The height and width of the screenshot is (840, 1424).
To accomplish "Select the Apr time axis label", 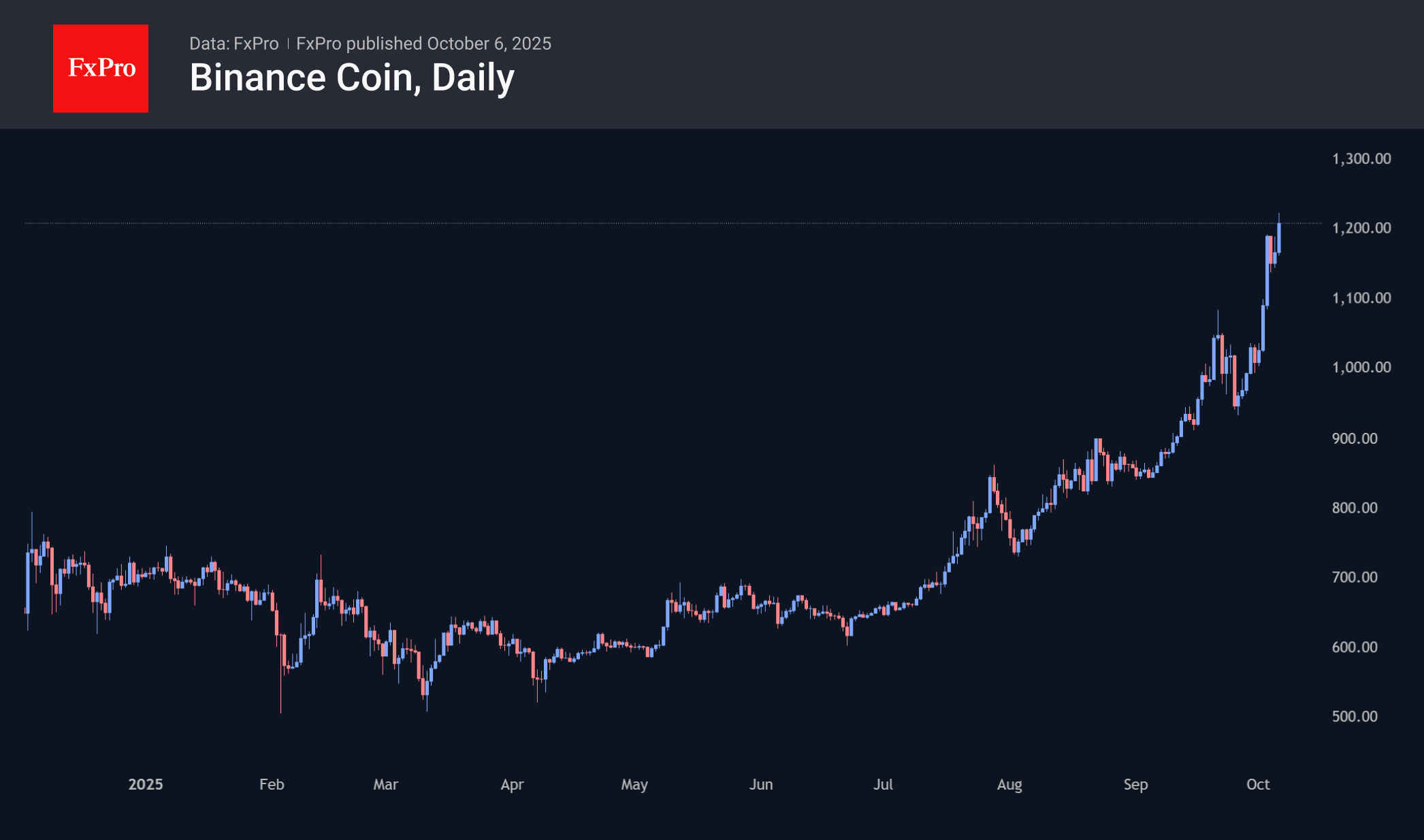I will pyautogui.click(x=512, y=784).
